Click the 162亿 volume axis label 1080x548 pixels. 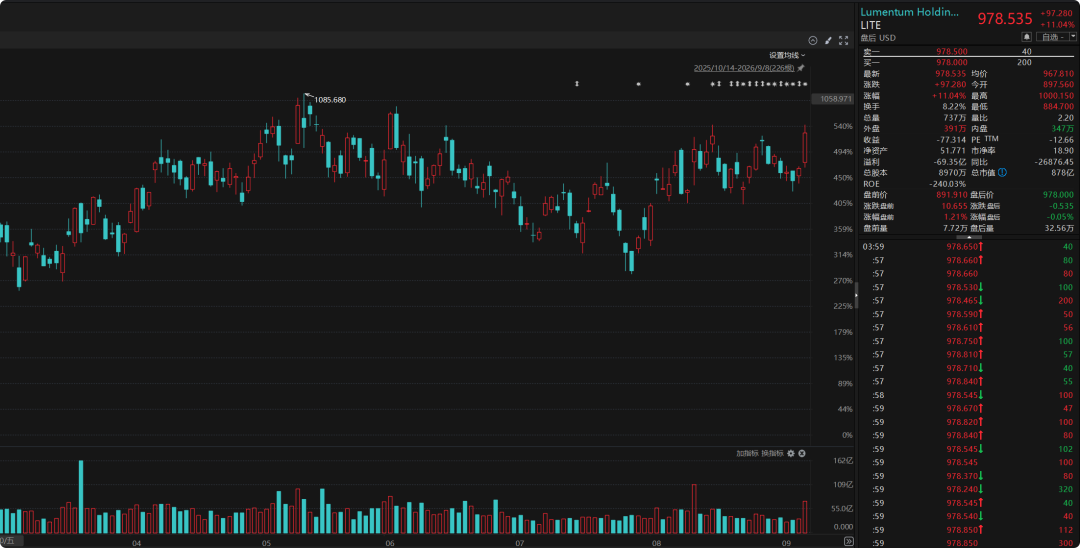tap(843, 461)
